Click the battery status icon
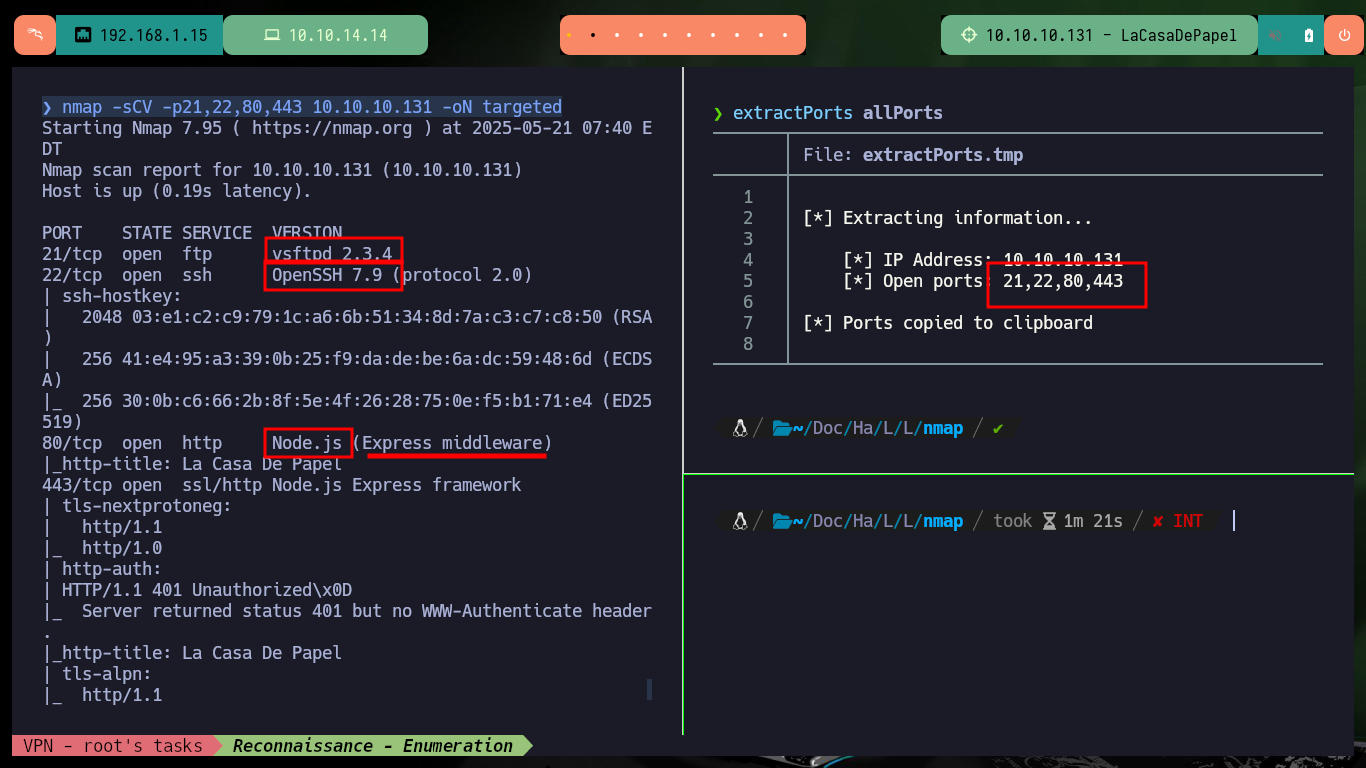Image resolution: width=1366 pixels, height=768 pixels. [x=1309, y=36]
